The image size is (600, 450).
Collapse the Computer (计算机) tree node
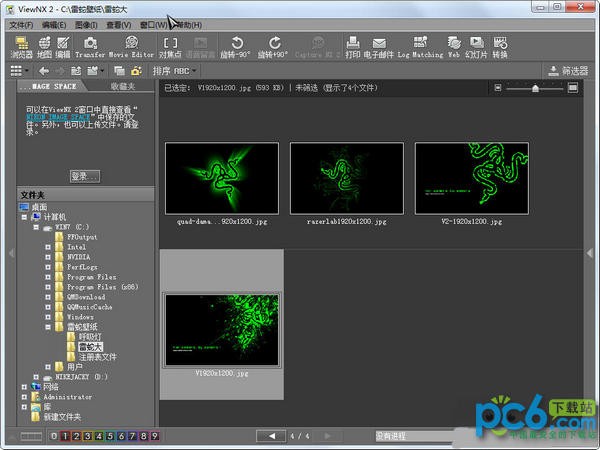point(24,217)
